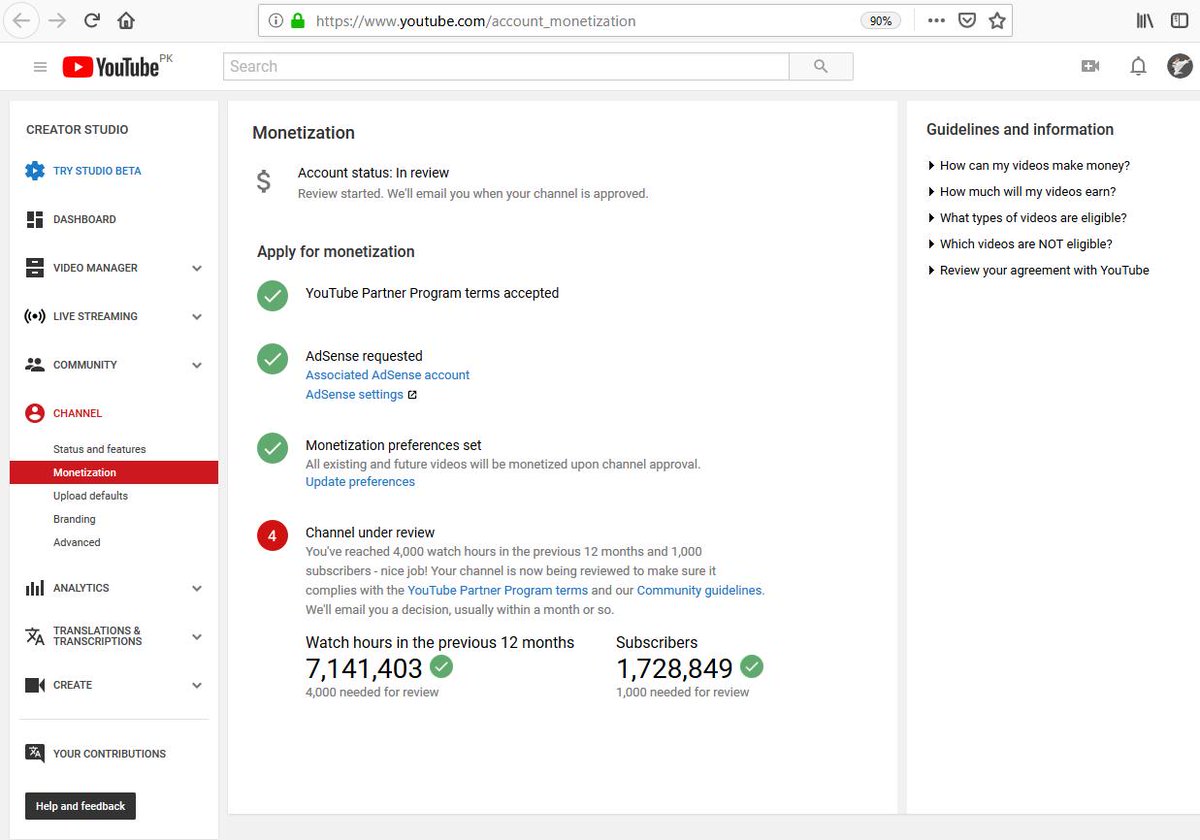Expand the Analytics section chevron
This screenshot has width=1200, height=840.
coord(197,588)
